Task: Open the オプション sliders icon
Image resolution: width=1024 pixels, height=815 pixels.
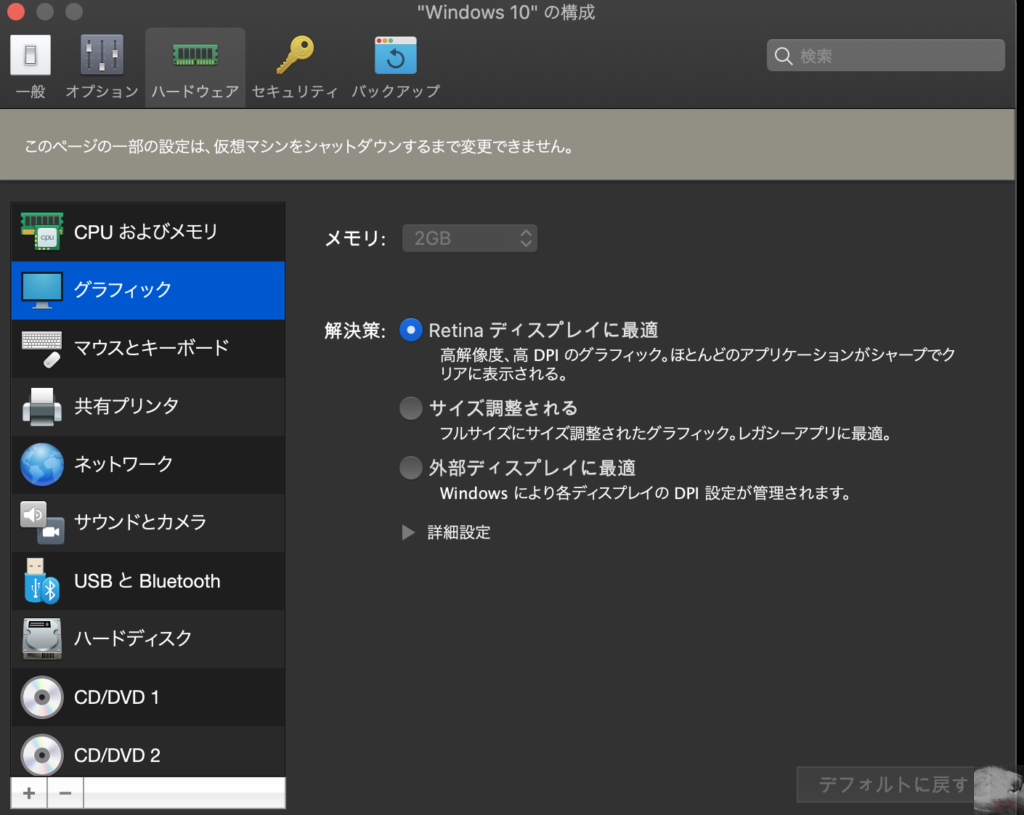Action: (102, 54)
